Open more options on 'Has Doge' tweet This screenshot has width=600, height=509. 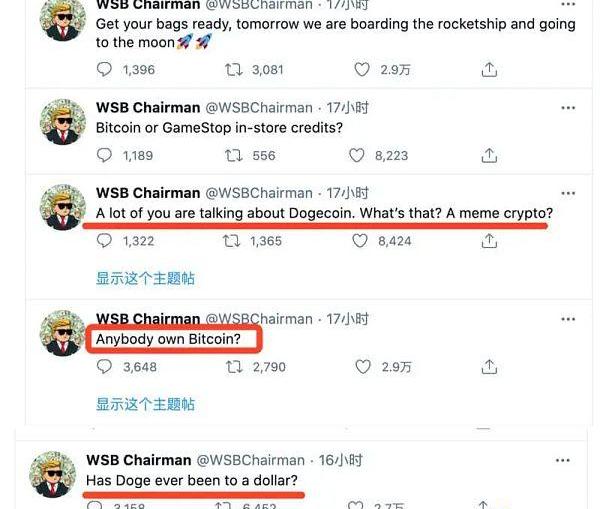click(562, 460)
